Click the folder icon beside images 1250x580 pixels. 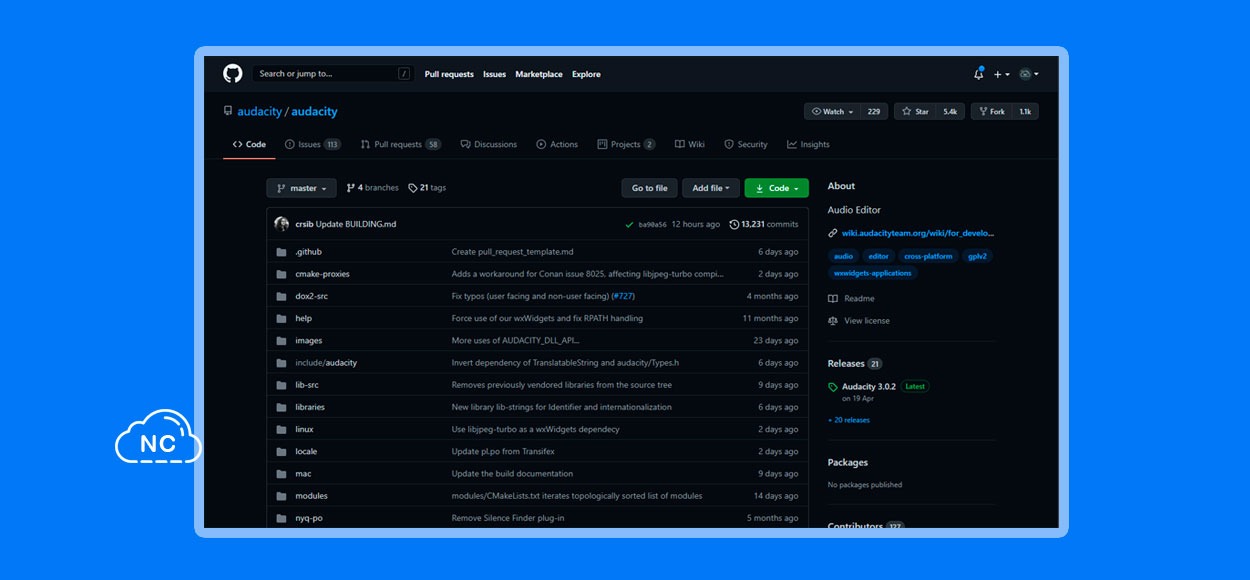[281, 341]
